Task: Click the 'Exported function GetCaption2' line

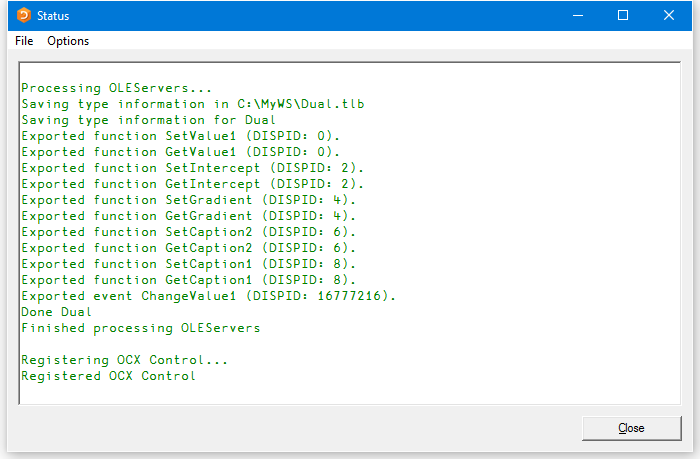Action: click(188, 248)
